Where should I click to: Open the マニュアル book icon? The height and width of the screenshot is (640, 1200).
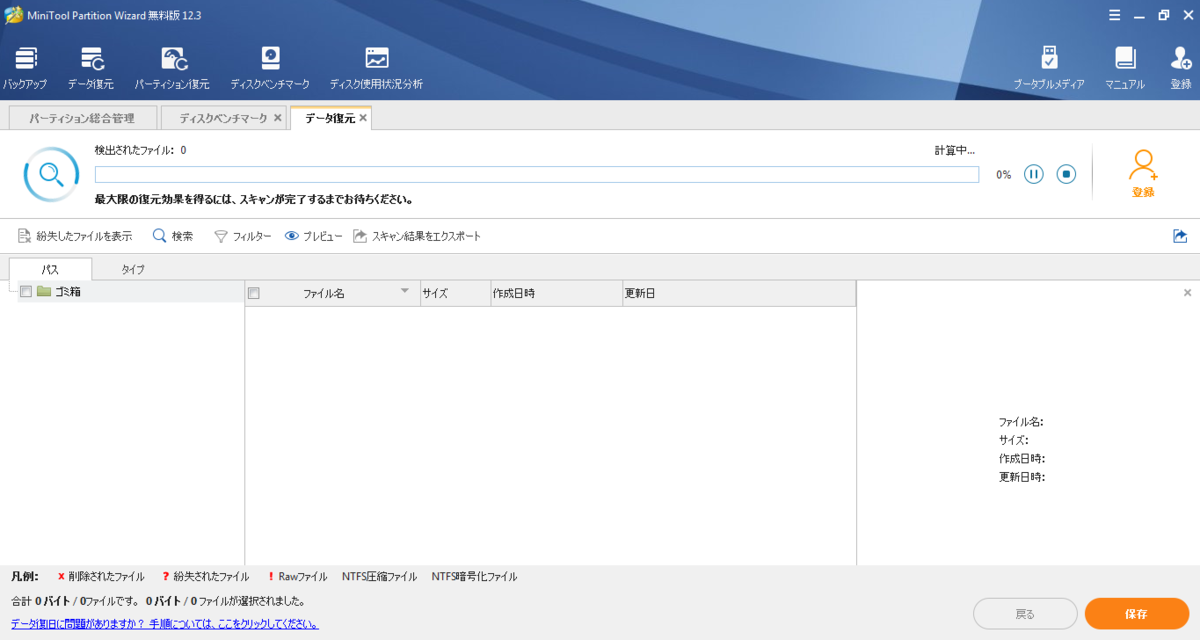tap(1125, 58)
